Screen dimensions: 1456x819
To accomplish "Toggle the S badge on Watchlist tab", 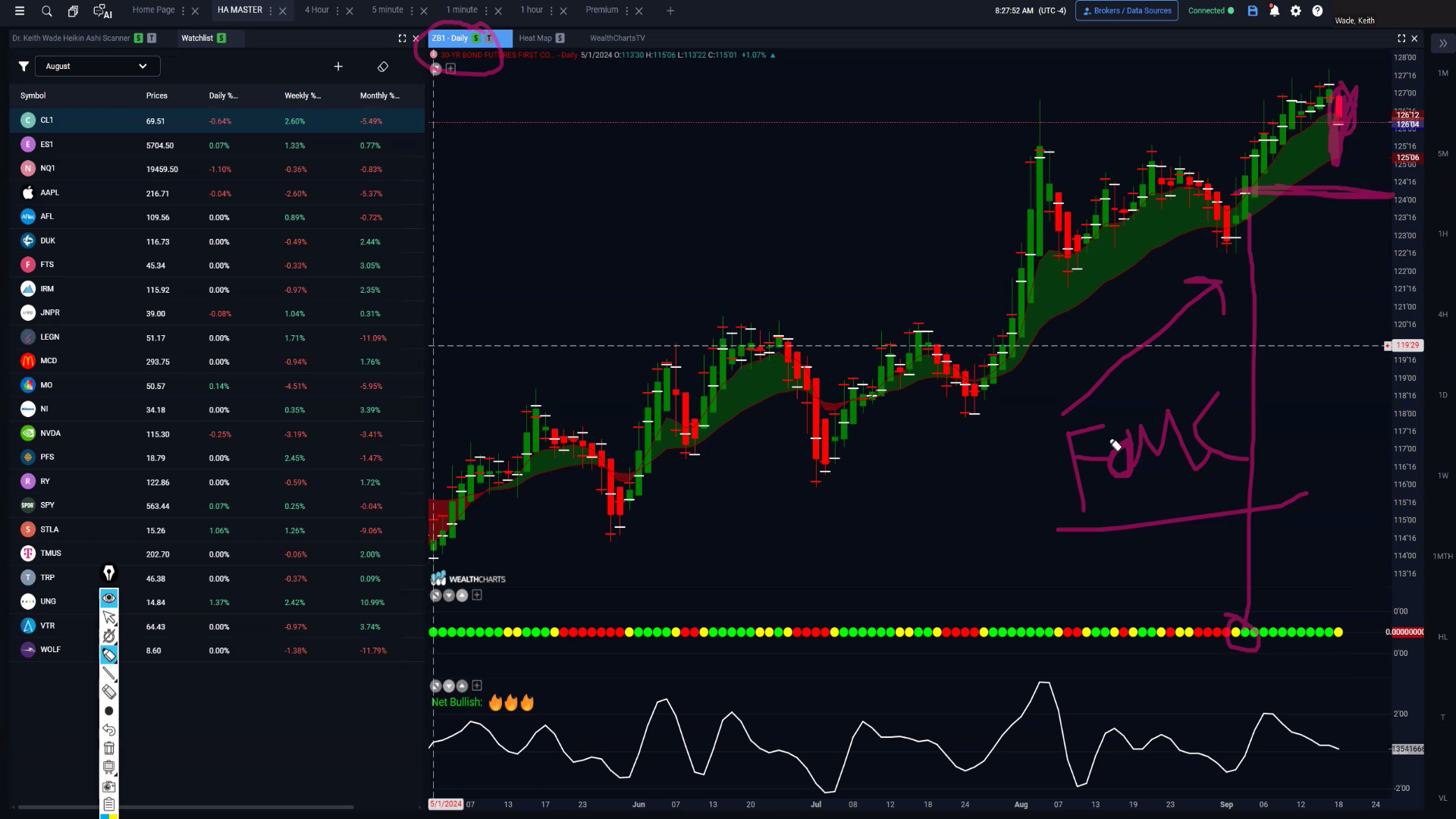I will pyautogui.click(x=221, y=38).
